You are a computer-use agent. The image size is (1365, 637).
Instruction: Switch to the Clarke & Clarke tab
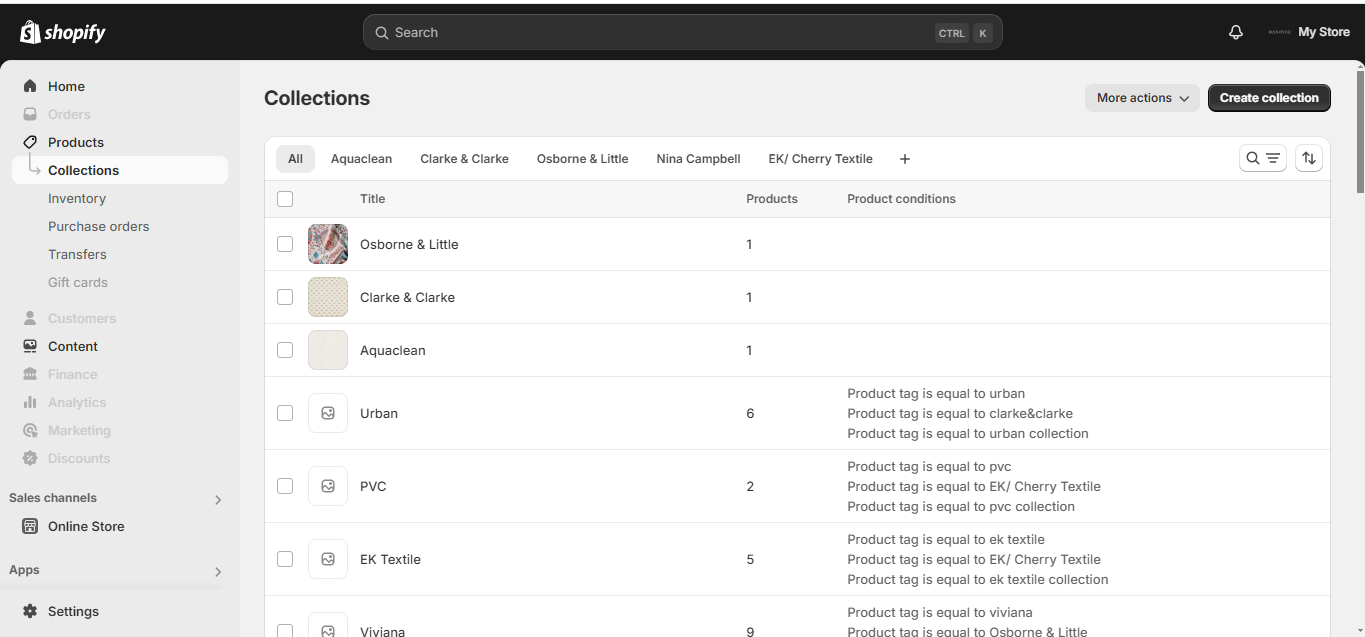(x=464, y=159)
